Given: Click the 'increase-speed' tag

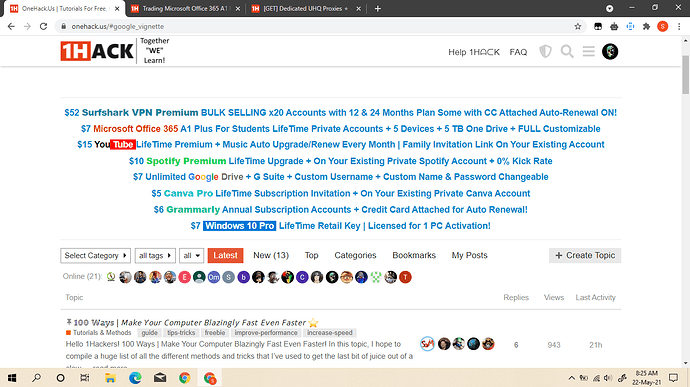Looking at the screenshot, I should tap(330, 333).
